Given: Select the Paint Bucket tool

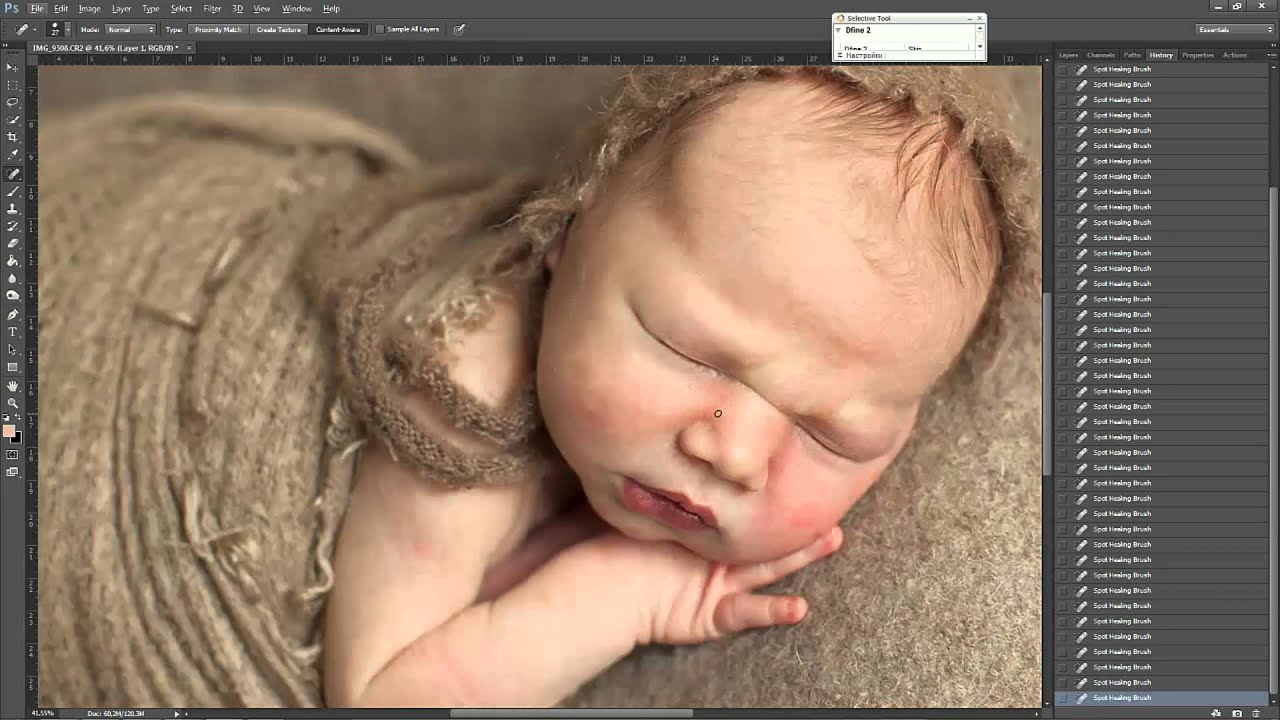Looking at the screenshot, I should 13,261.
